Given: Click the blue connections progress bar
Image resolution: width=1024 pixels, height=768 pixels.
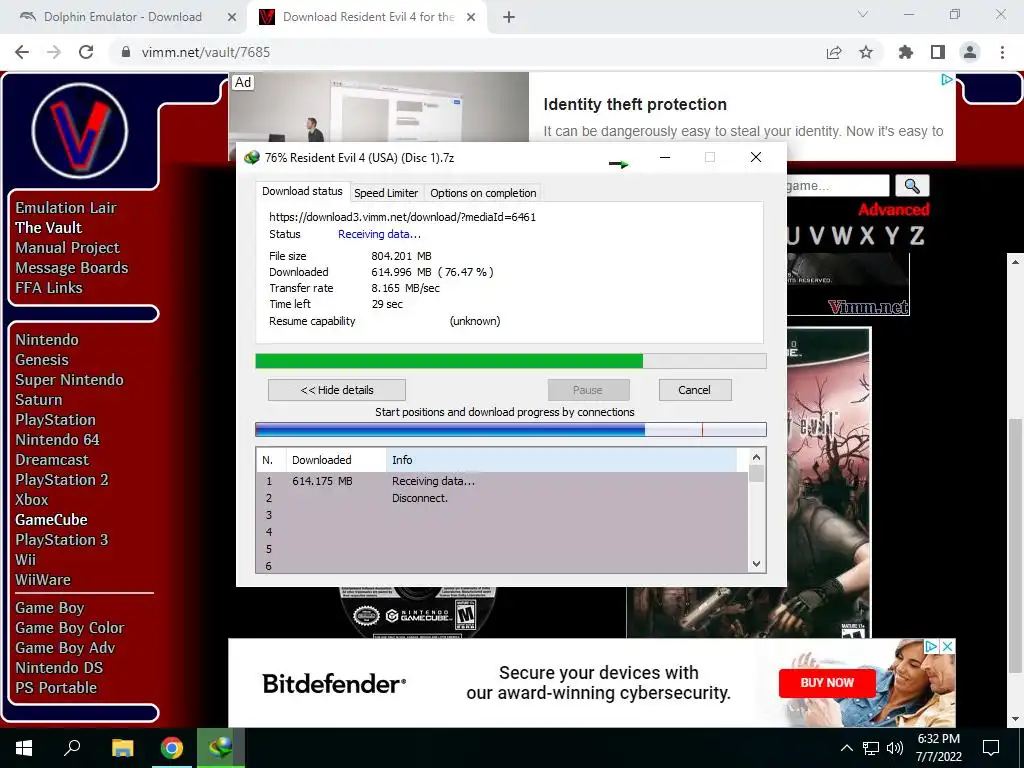Looking at the screenshot, I should tap(511, 429).
